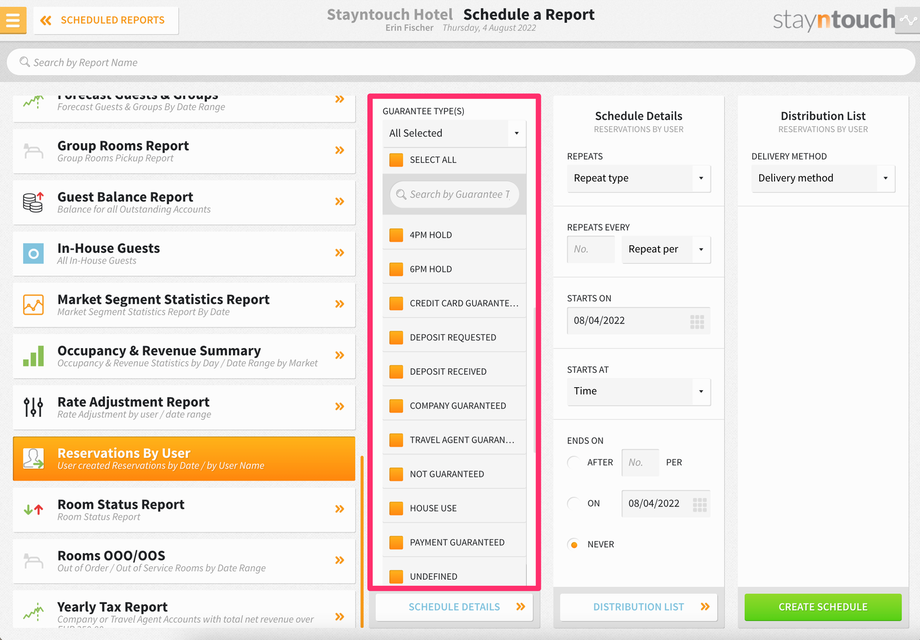Image resolution: width=920 pixels, height=640 pixels.
Task: Toggle the SELECT ALL checkbox
Action: click(396, 160)
